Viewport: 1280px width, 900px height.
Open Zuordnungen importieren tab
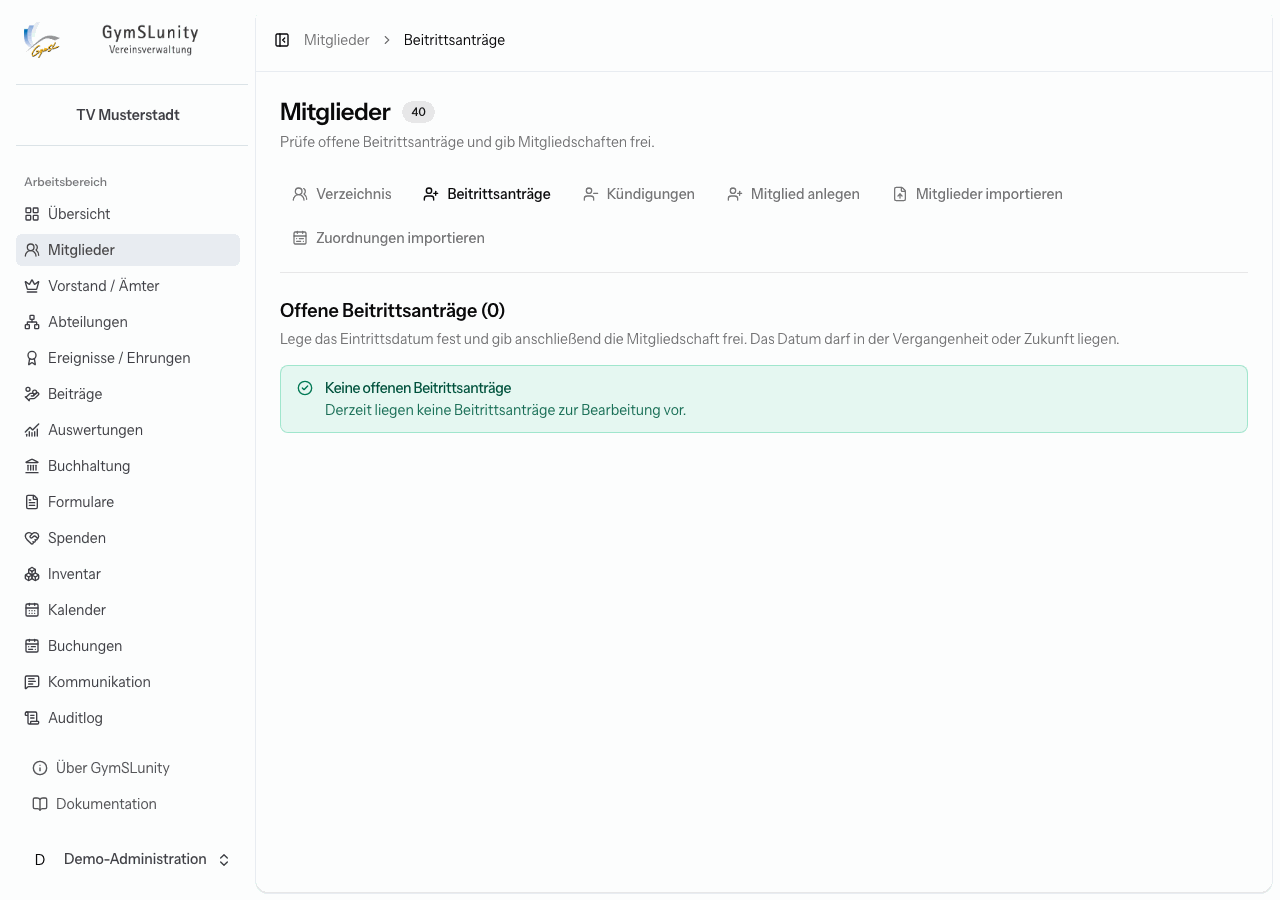pyautogui.click(x=389, y=238)
